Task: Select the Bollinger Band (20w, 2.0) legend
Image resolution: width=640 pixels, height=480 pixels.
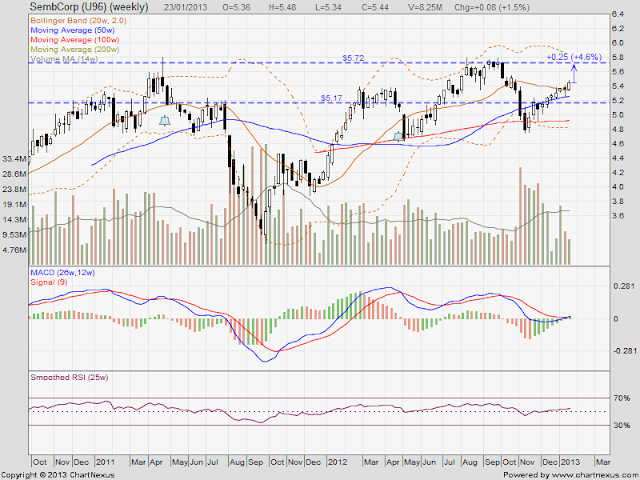Action: [x=78, y=20]
